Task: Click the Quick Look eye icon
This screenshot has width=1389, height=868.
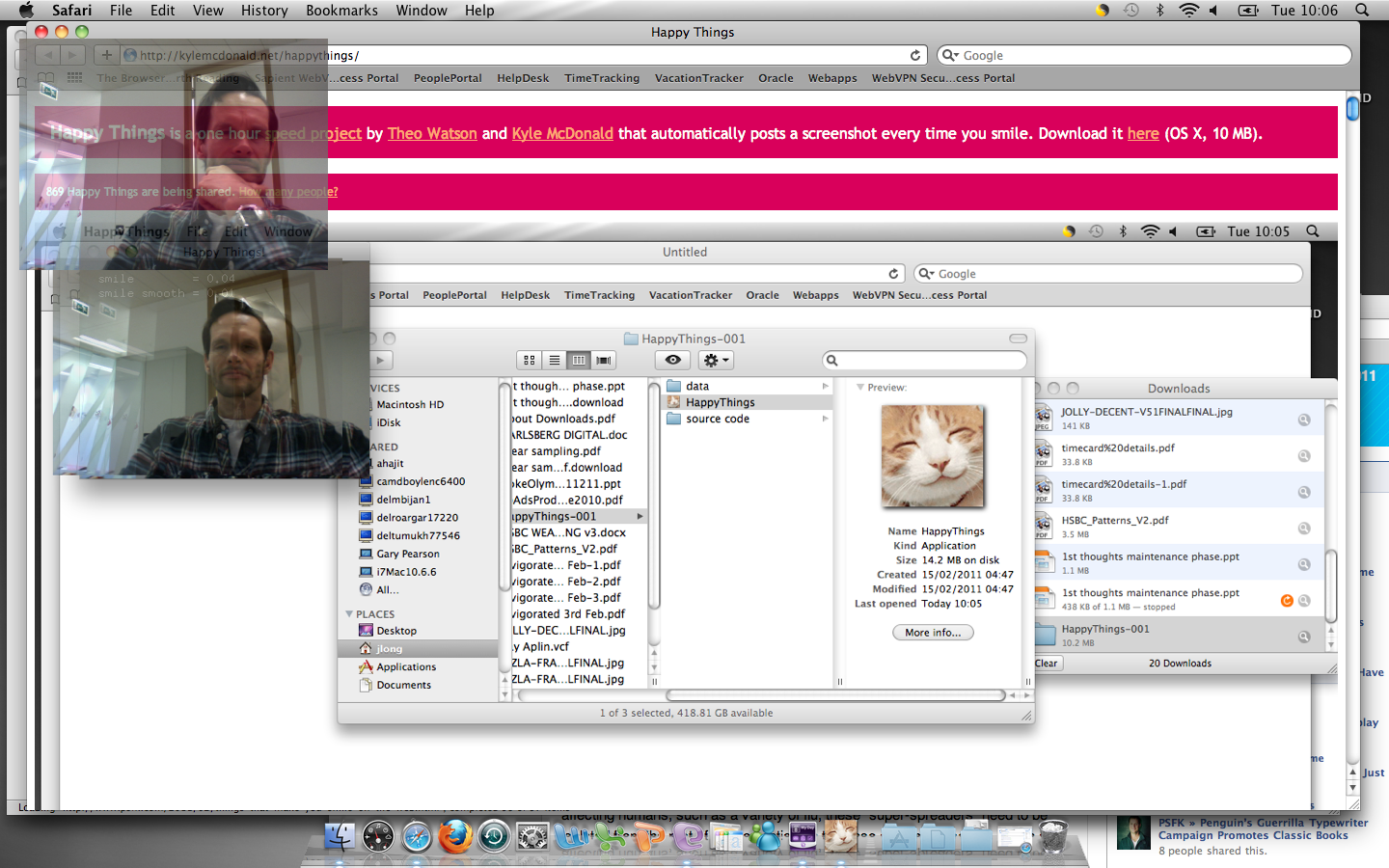Action: tap(672, 360)
